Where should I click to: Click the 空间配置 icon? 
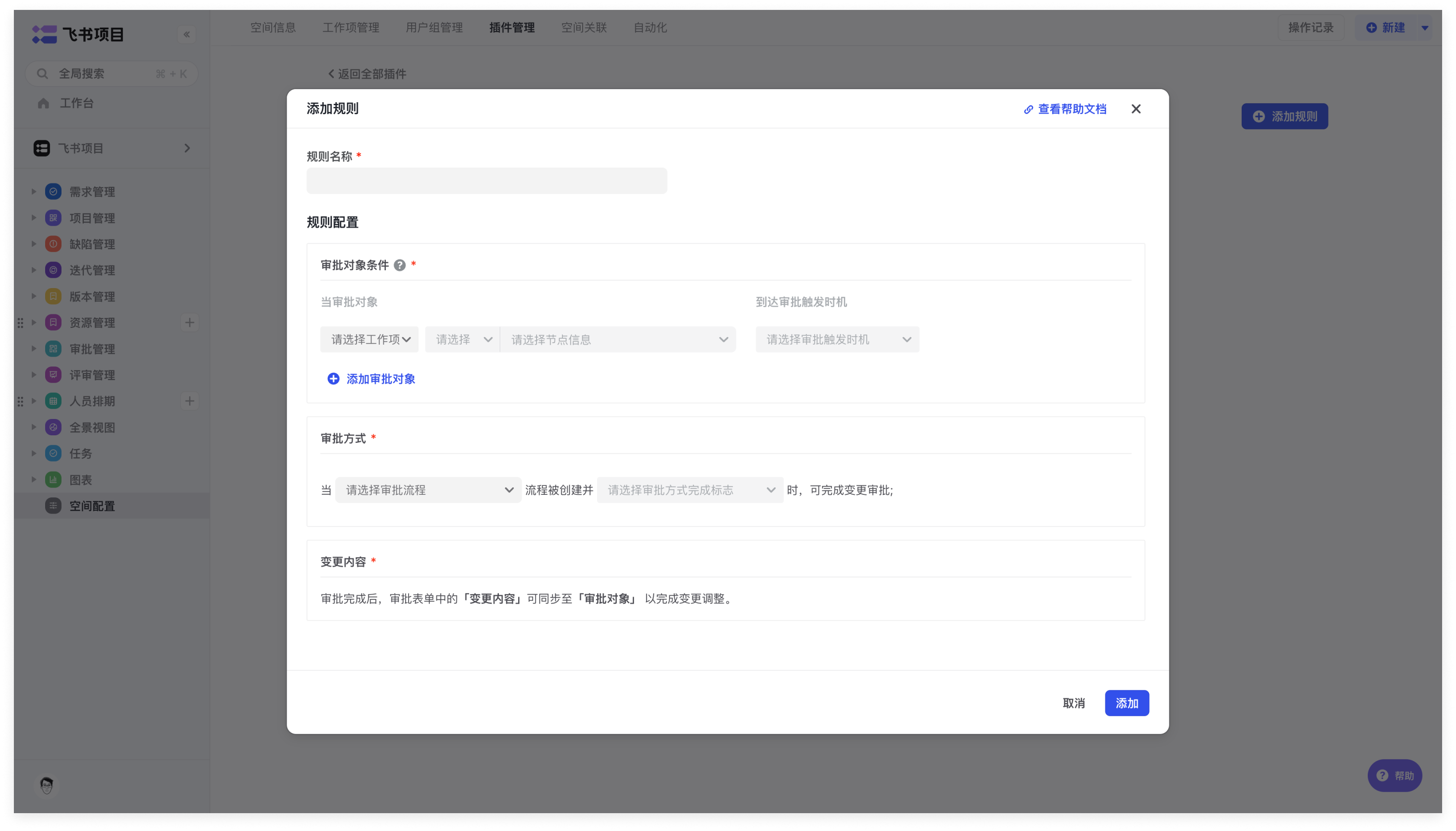point(53,506)
